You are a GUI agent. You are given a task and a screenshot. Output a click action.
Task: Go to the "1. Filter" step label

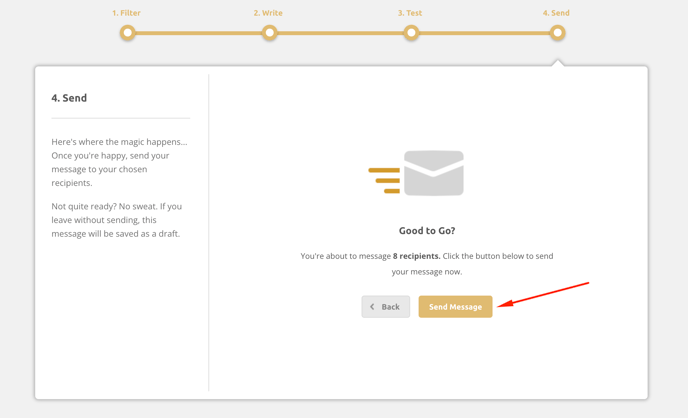coord(126,13)
